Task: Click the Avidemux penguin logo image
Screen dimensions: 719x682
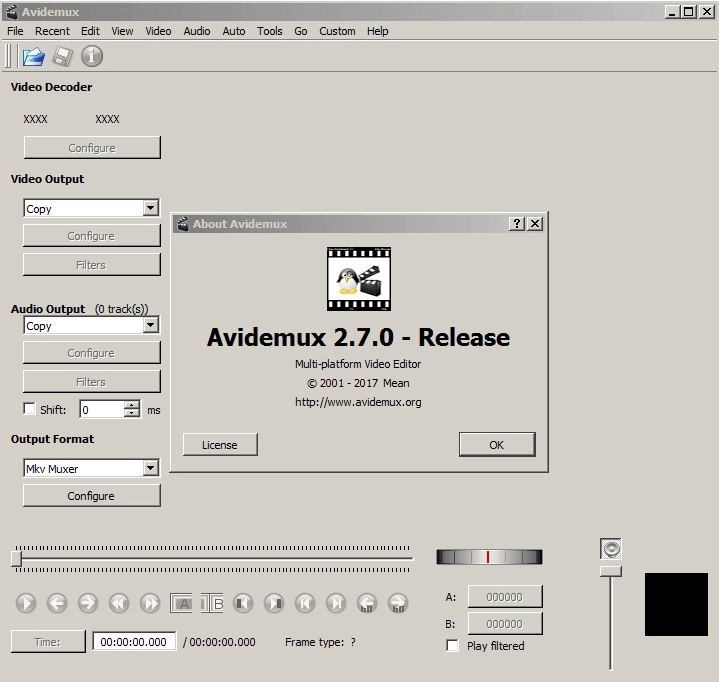Action: tap(359, 279)
